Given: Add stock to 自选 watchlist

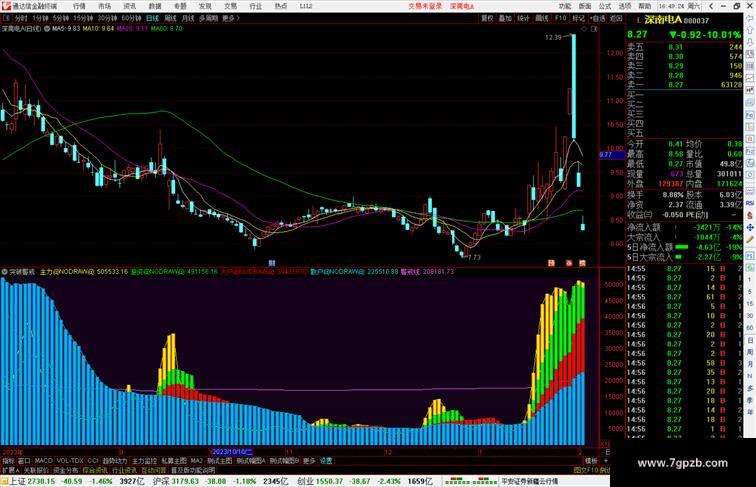Looking at the screenshot, I should click(597, 18).
